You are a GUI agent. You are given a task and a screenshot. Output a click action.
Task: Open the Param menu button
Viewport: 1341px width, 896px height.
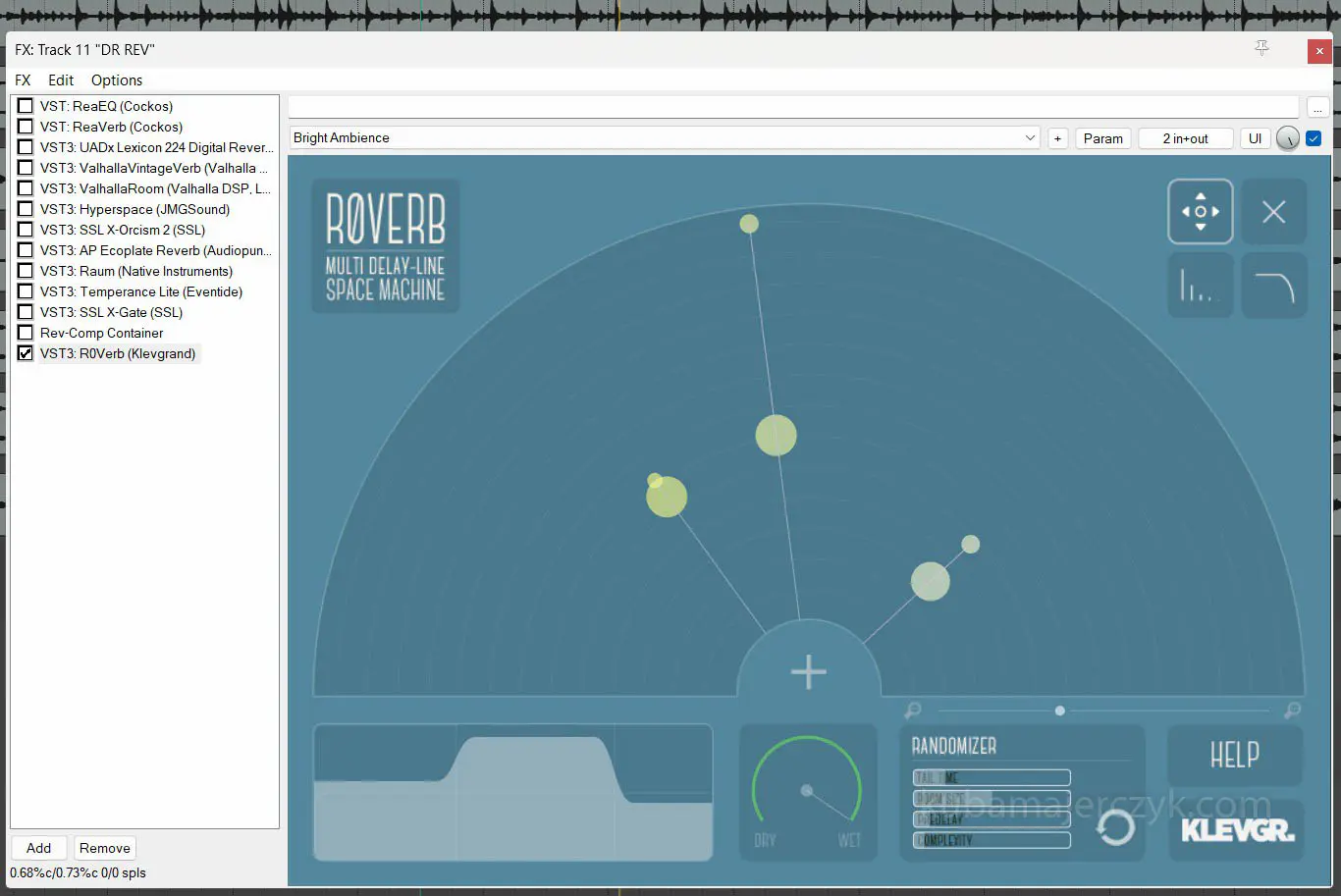[1102, 138]
